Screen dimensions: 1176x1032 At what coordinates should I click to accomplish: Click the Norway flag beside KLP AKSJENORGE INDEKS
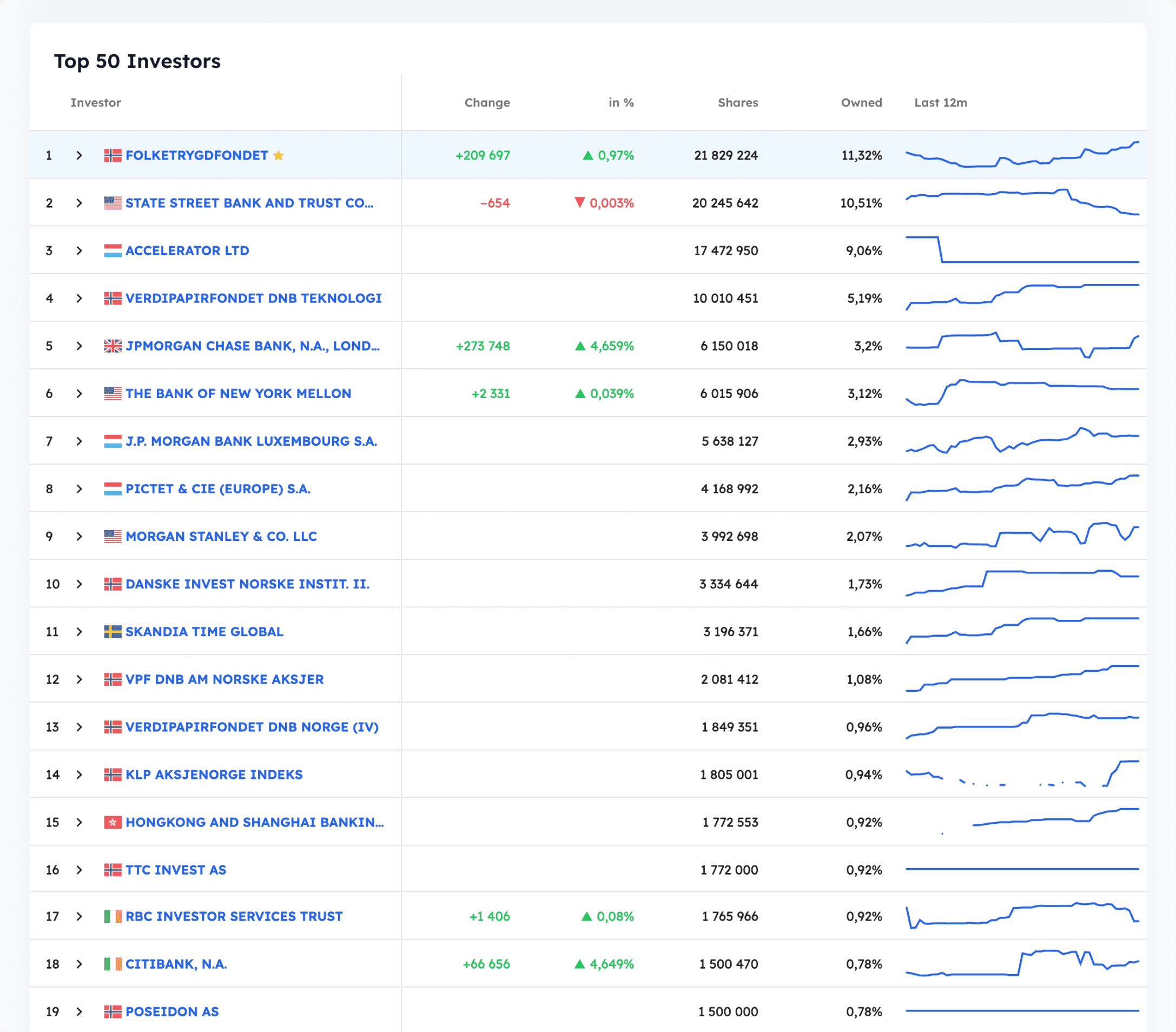coord(113,775)
